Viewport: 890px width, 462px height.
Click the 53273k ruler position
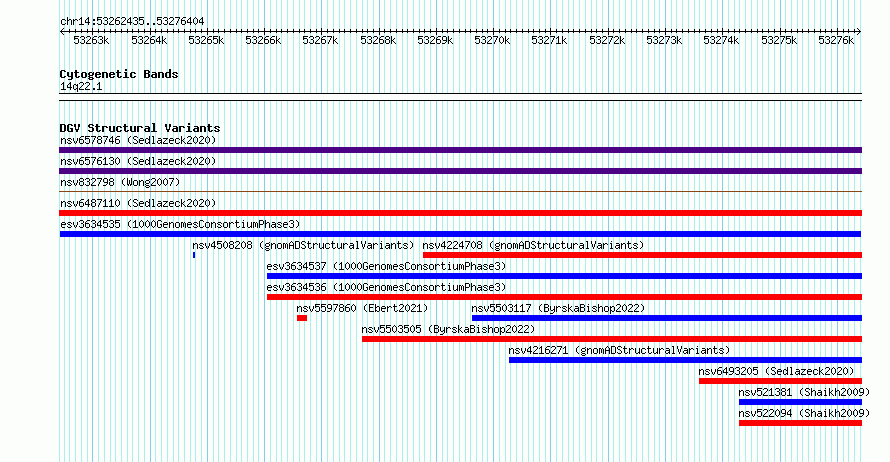(x=664, y=40)
